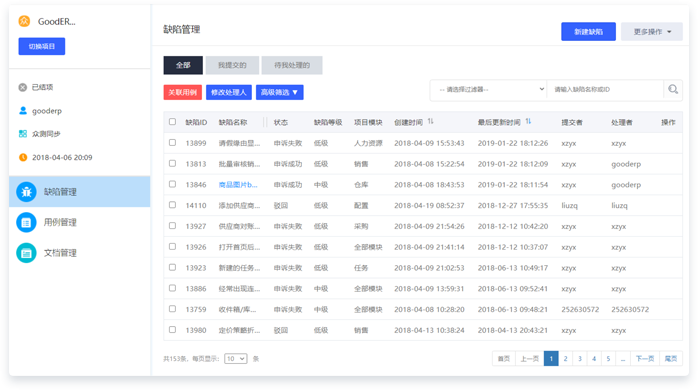Go to page 5 in pagination
Viewport: 698px width, 390px height.
[608, 358]
